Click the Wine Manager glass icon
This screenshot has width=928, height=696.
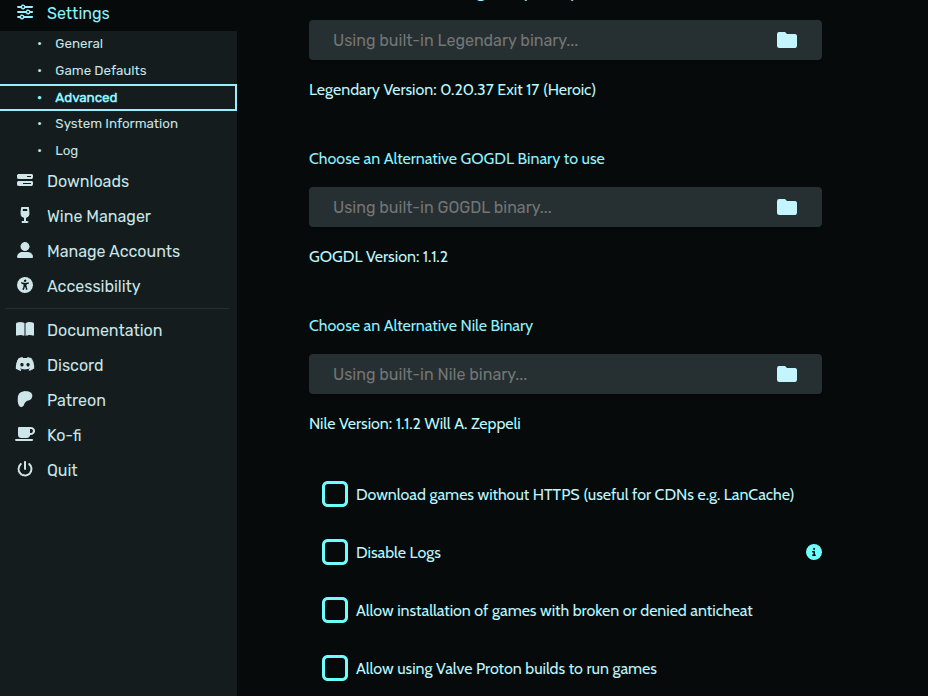[25, 216]
